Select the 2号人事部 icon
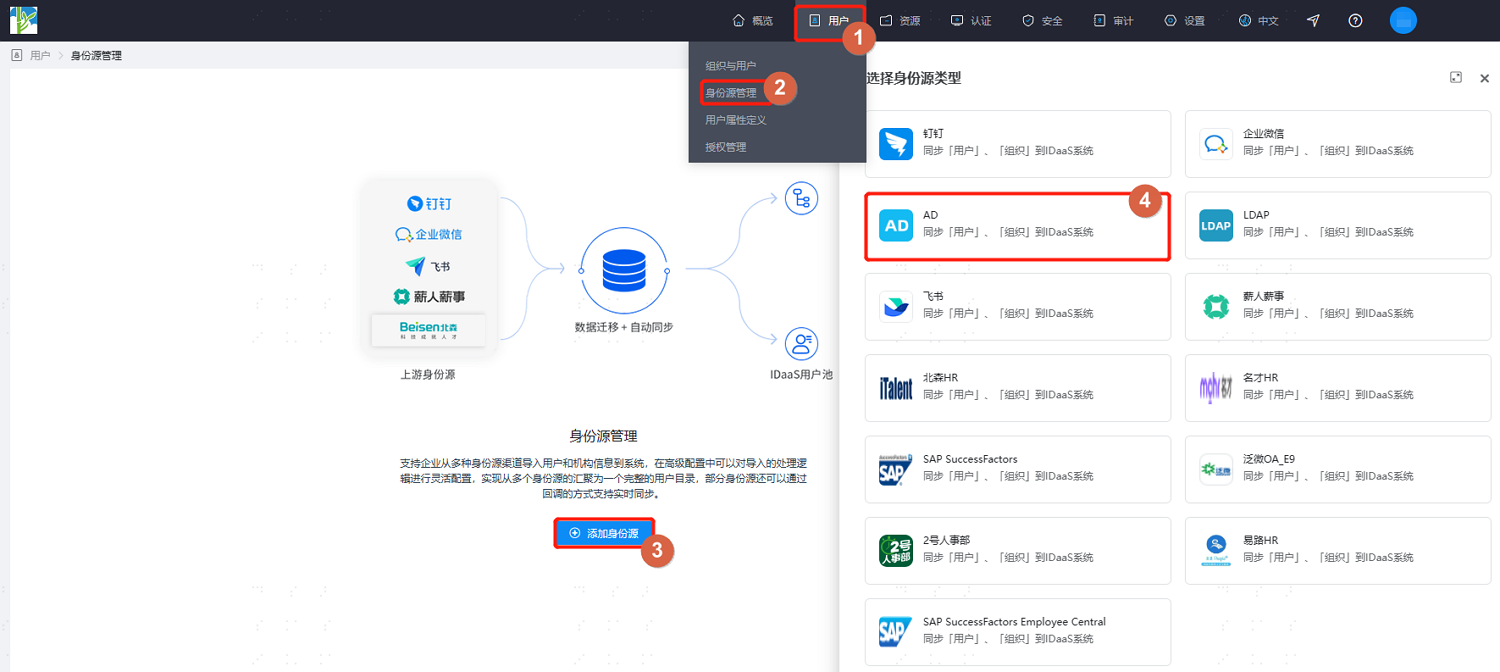 coord(896,550)
